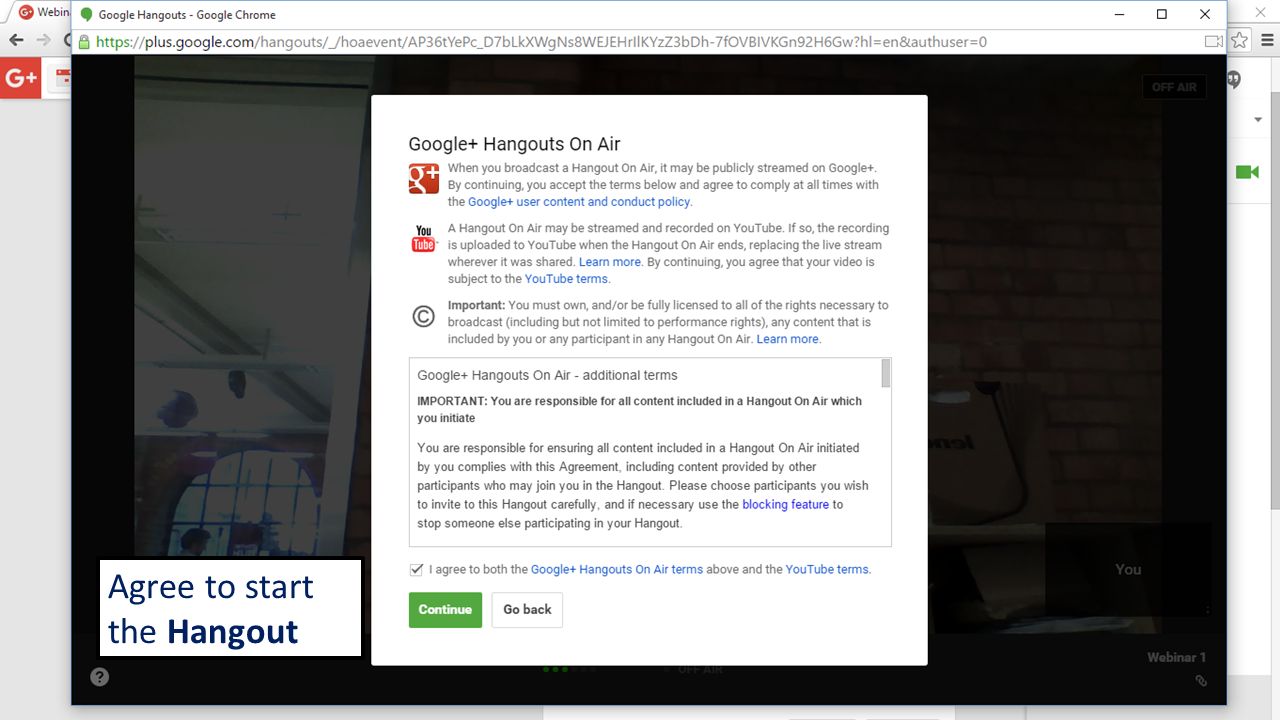
Task: Click the Google+ logo in background window
Action: coord(20,79)
